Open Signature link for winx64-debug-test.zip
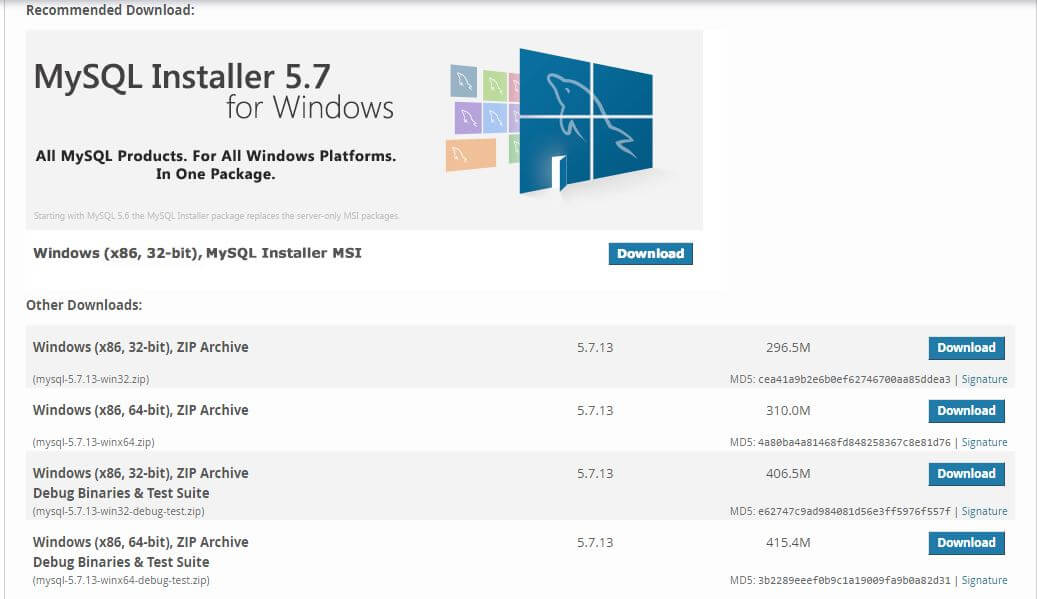Image resolution: width=1037 pixels, height=599 pixels. point(984,580)
